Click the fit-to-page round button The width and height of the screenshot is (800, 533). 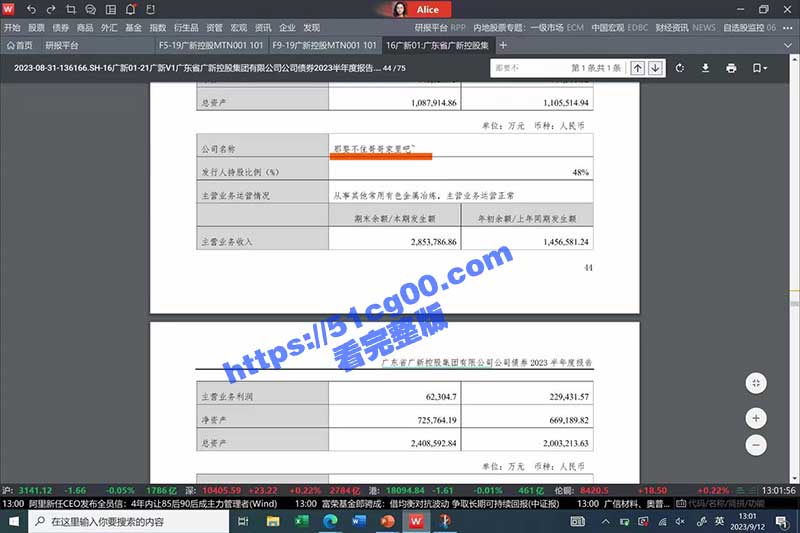[756, 384]
